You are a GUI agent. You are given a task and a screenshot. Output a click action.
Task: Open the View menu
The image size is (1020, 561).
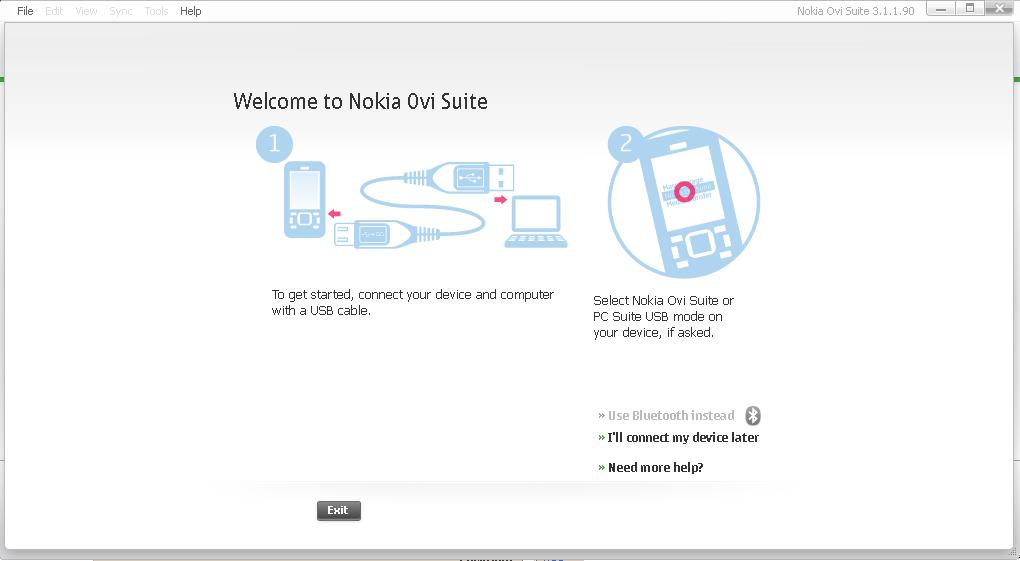coord(86,11)
